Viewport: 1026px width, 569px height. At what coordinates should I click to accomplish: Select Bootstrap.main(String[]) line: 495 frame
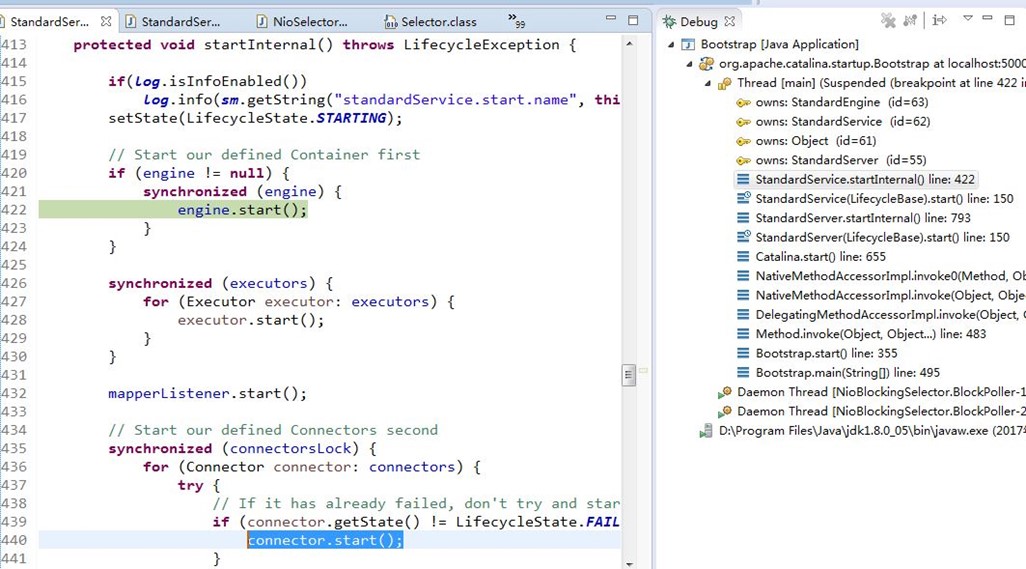847,373
